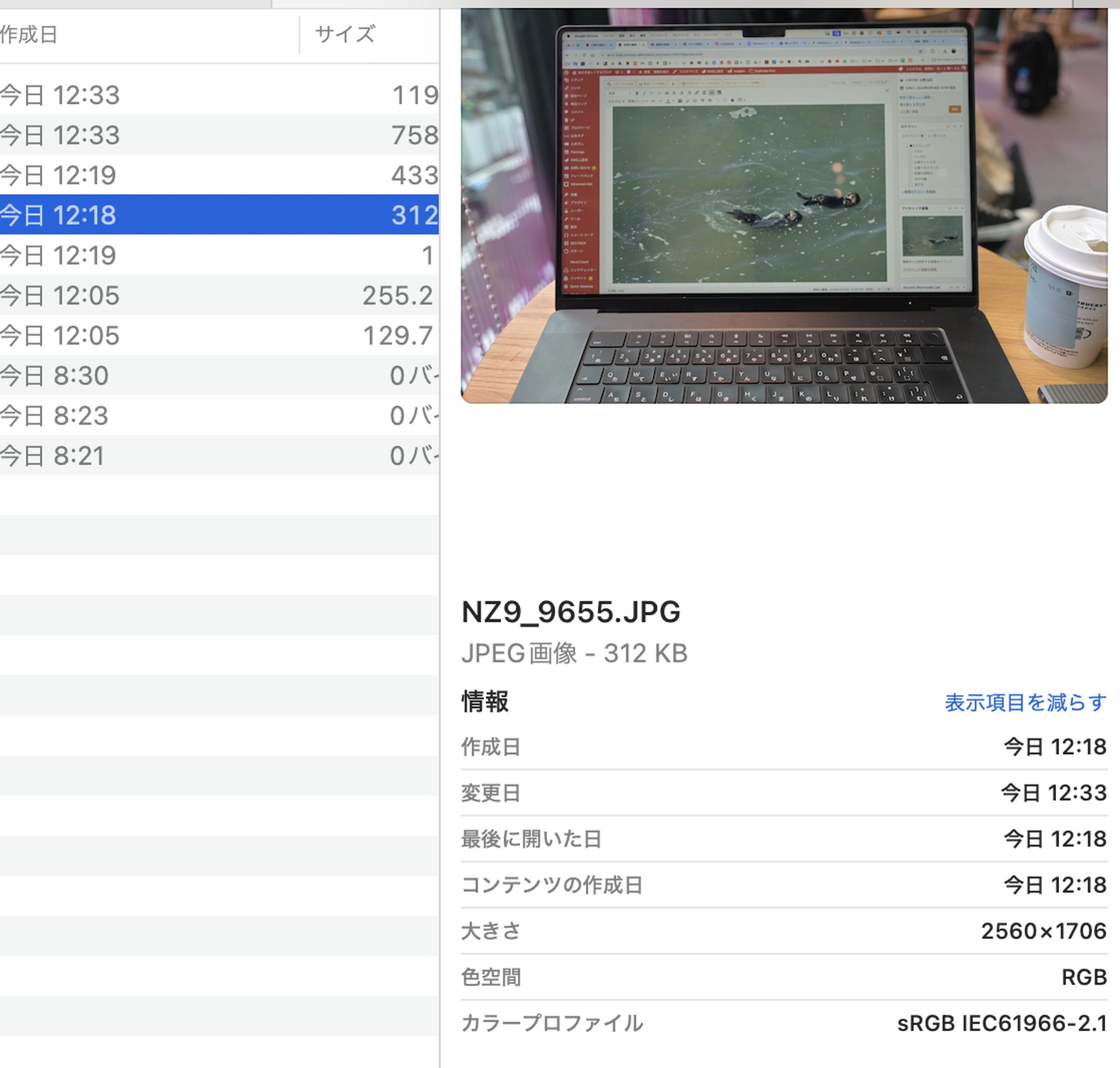Click the 大きさ 2560×1706 info row
Screen dimensions: 1120x1068
click(x=784, y=931)
